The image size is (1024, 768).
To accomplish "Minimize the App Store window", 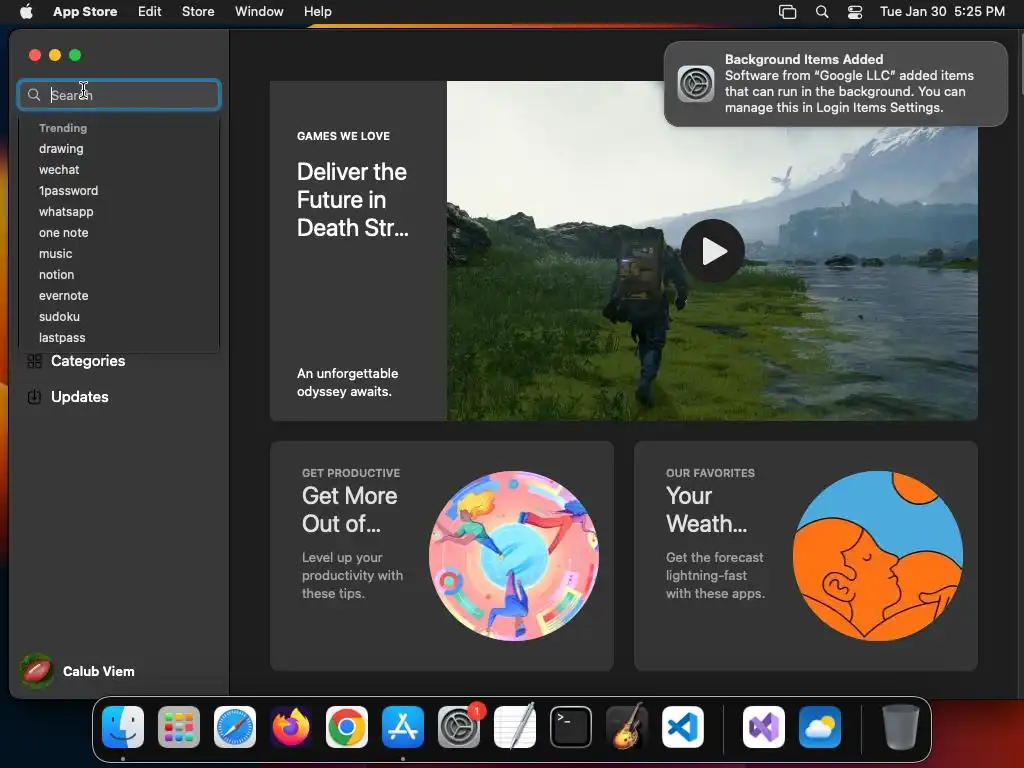I will tap(55, 56).
